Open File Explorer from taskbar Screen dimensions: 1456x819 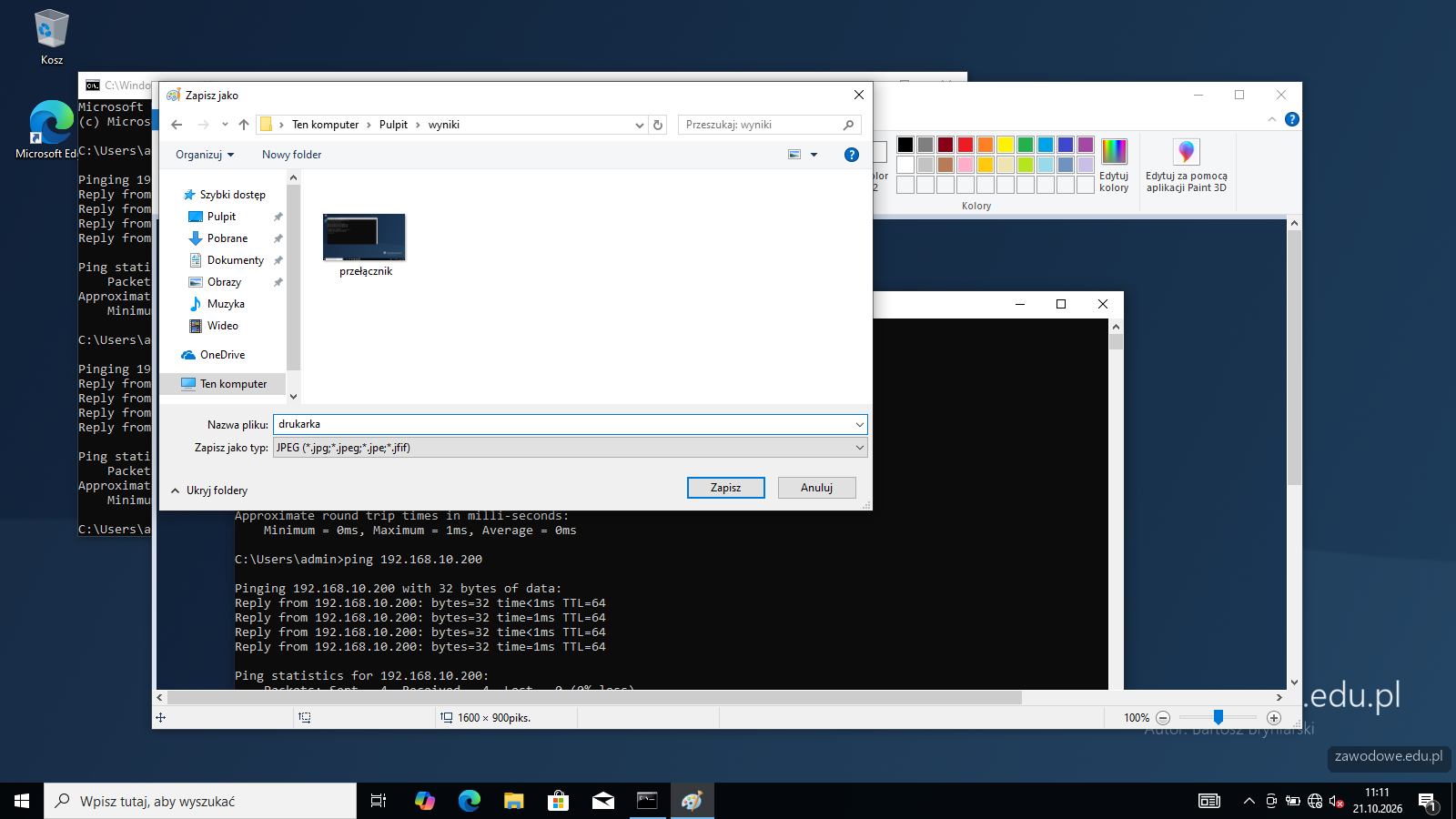pos(513,801)
